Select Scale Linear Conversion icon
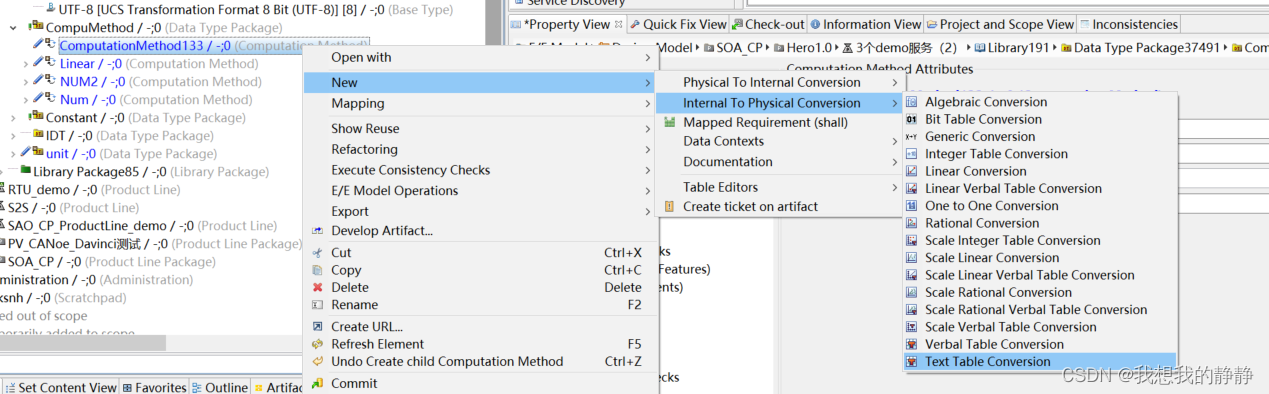 click(x=911, y=258)
